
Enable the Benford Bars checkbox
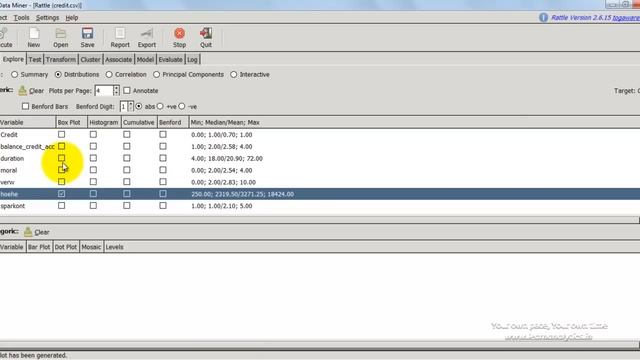tap(26, 106)
